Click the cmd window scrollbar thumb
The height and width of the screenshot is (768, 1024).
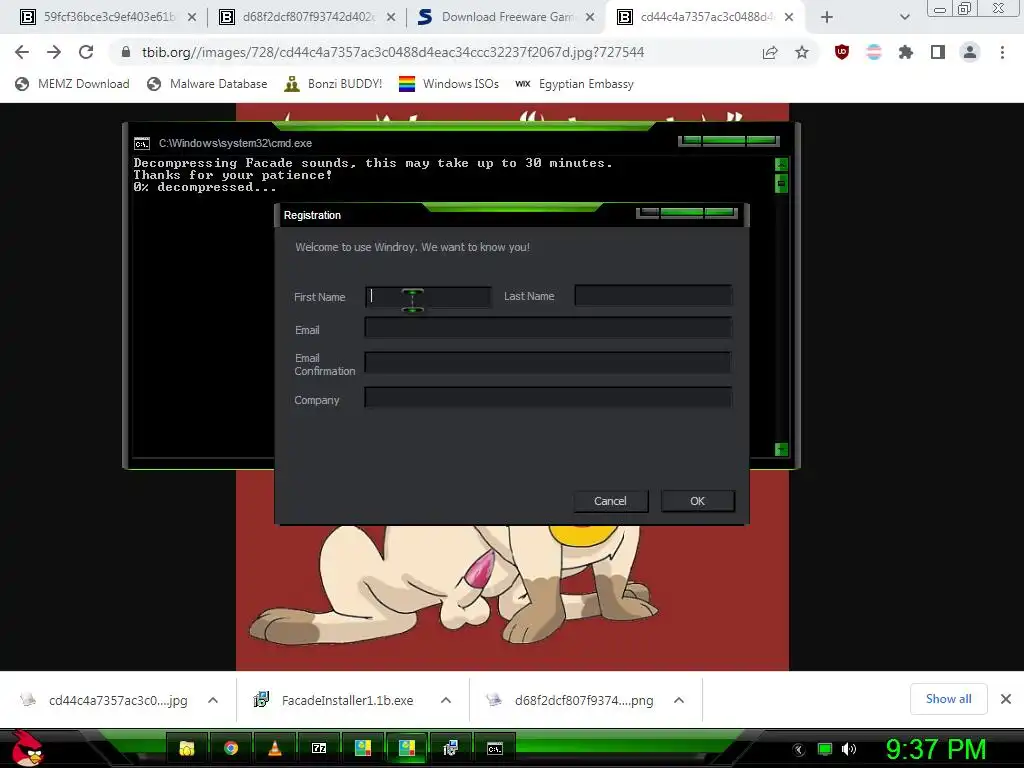click(x=781, y=184)
